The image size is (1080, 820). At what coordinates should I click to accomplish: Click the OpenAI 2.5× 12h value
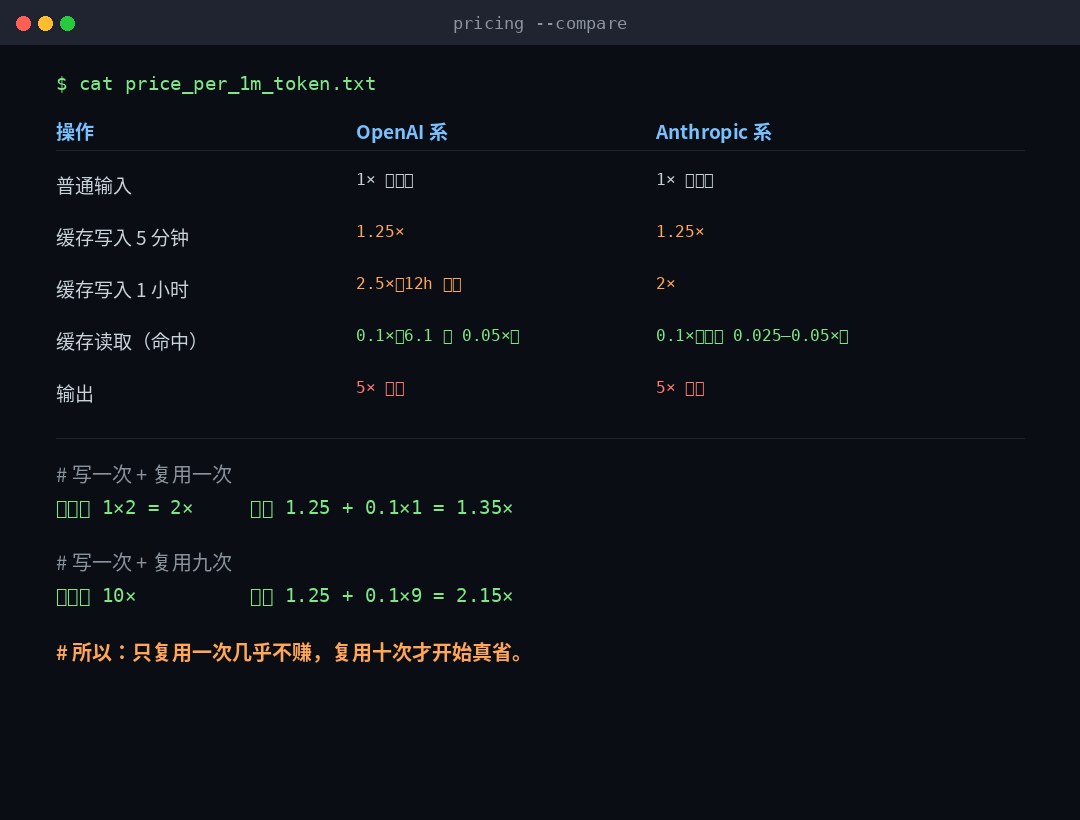coord(408,284)
